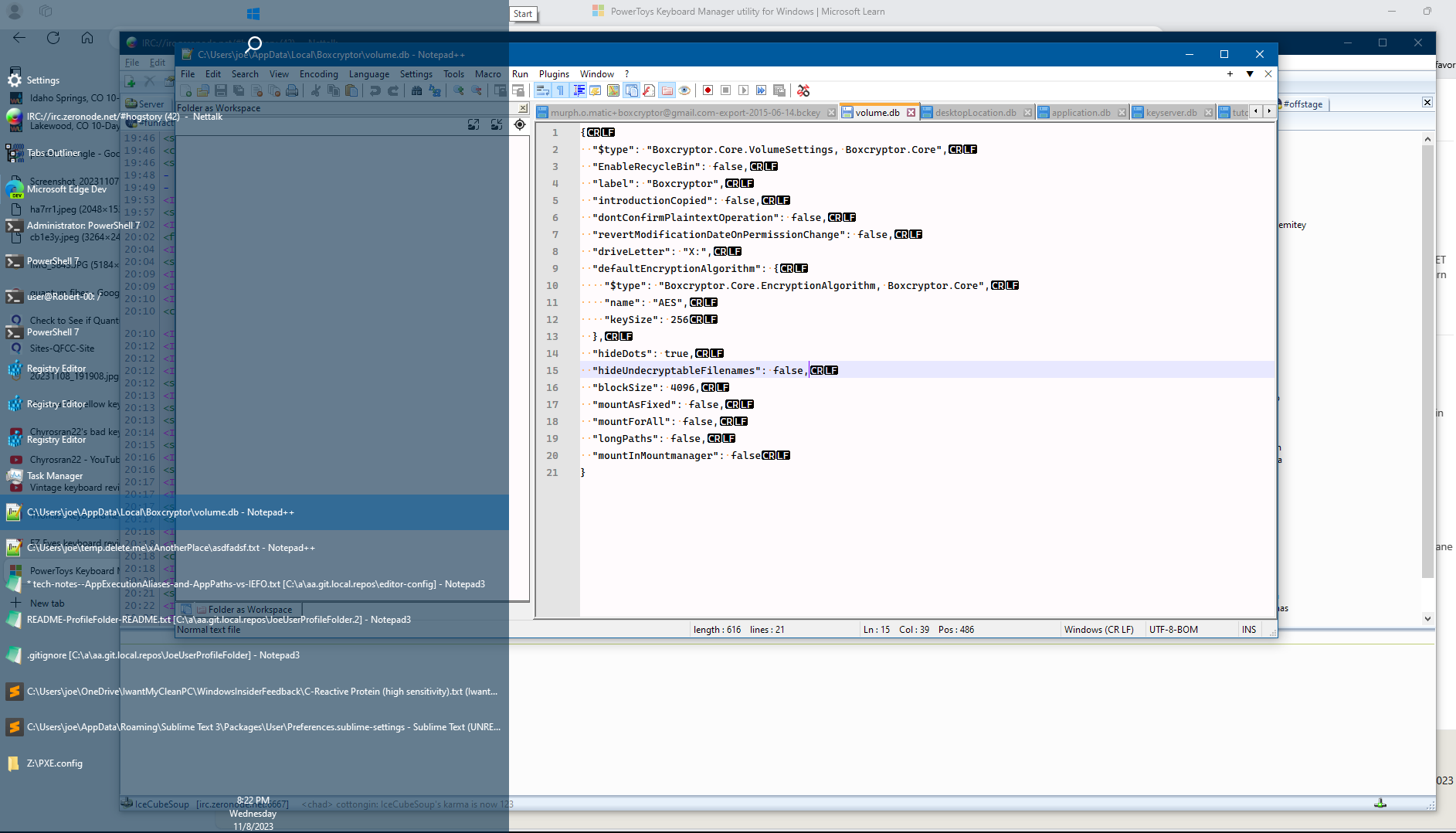Switch to the keyserver.db tab

pyautogui.click(x=1171, y=113)
